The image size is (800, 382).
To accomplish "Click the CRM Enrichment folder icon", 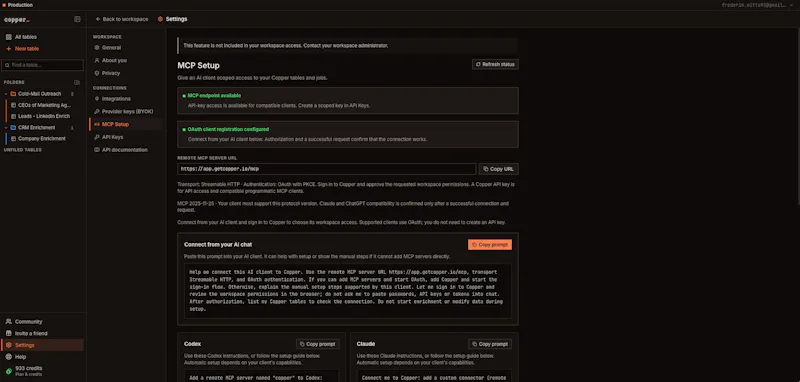I will [x=13, y=128].
